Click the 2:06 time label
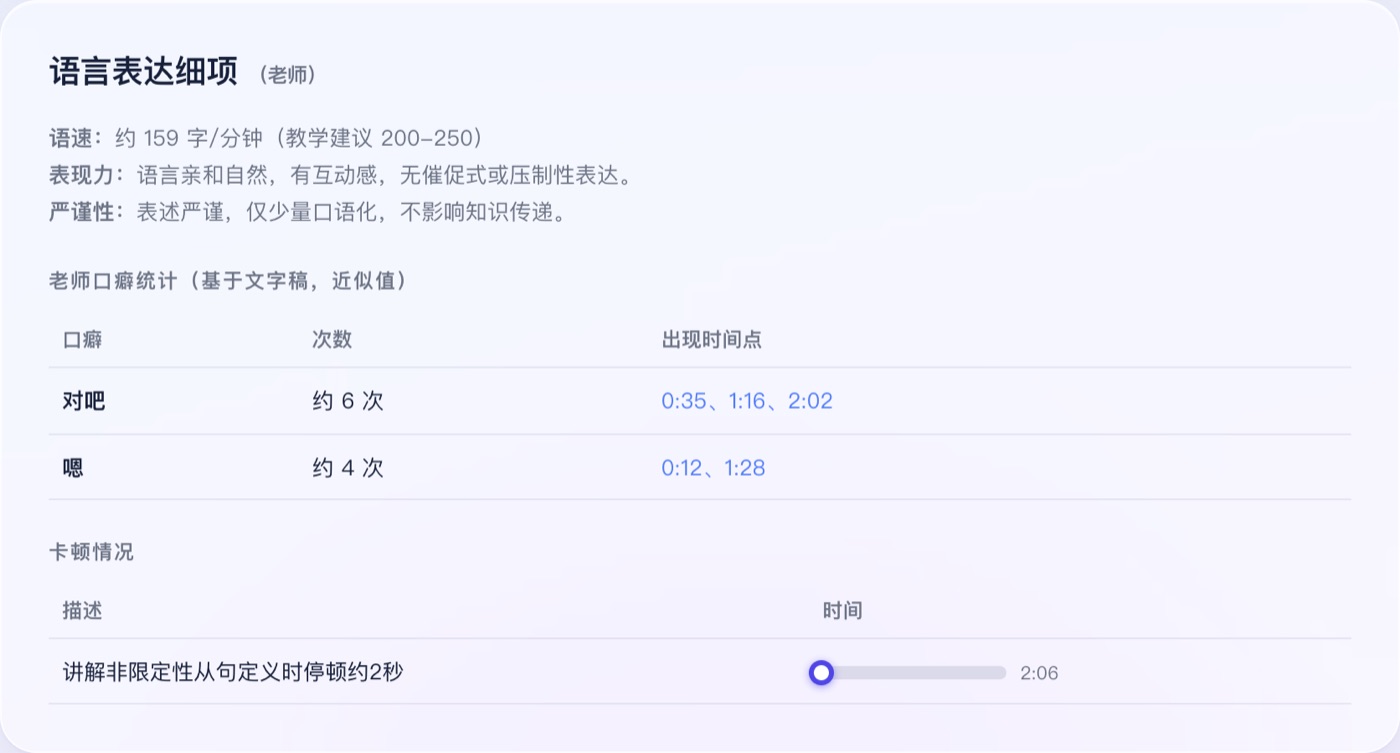This screenshot has height=753, width=1400. point(1039,673)
